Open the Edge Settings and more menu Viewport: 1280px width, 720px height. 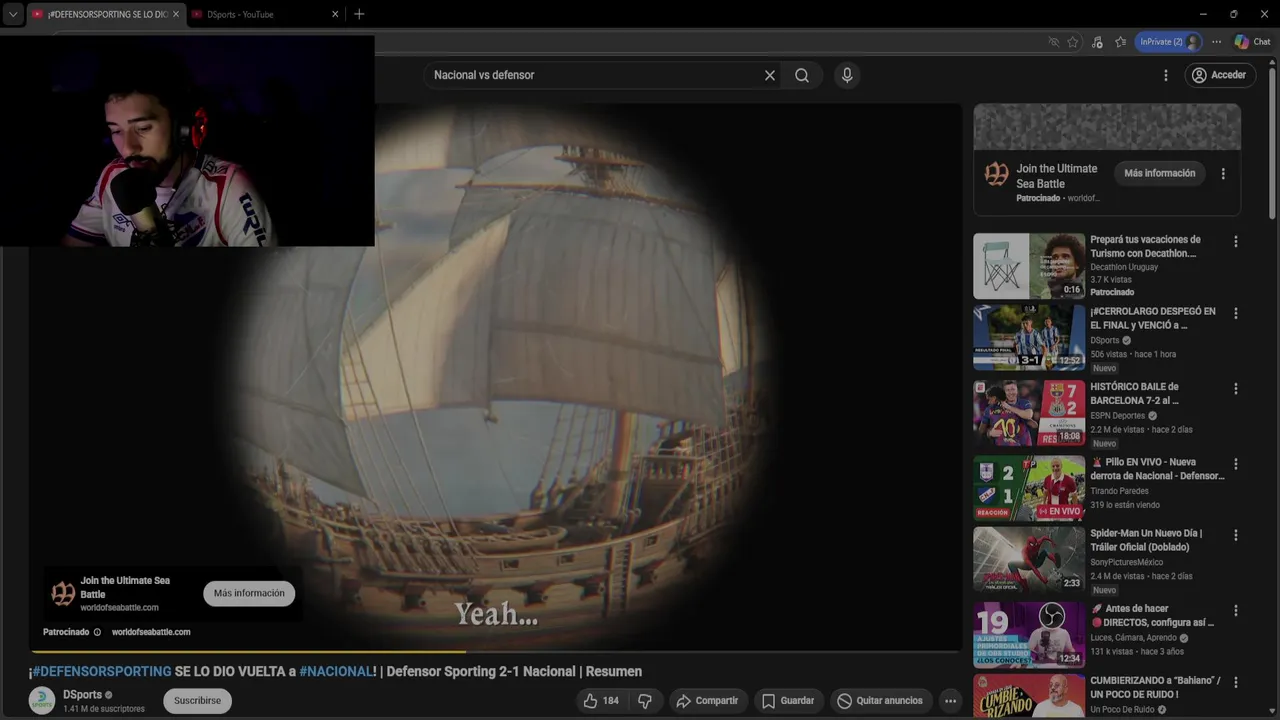tap(1216, 42)
